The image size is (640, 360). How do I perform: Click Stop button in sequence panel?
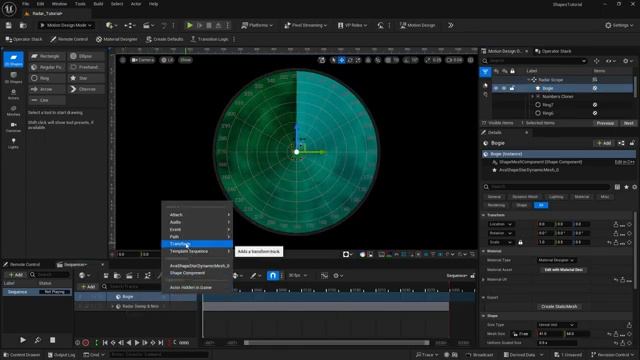pyautogui.click(x=53, y=340)
